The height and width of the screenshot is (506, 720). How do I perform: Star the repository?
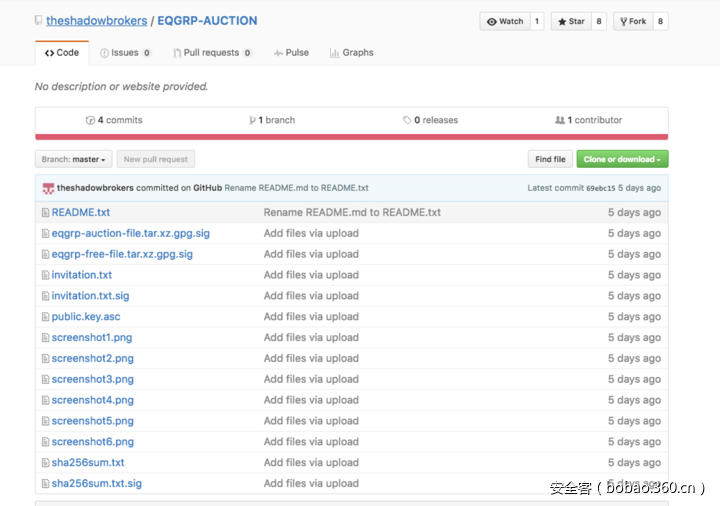[x=571, y=22]
